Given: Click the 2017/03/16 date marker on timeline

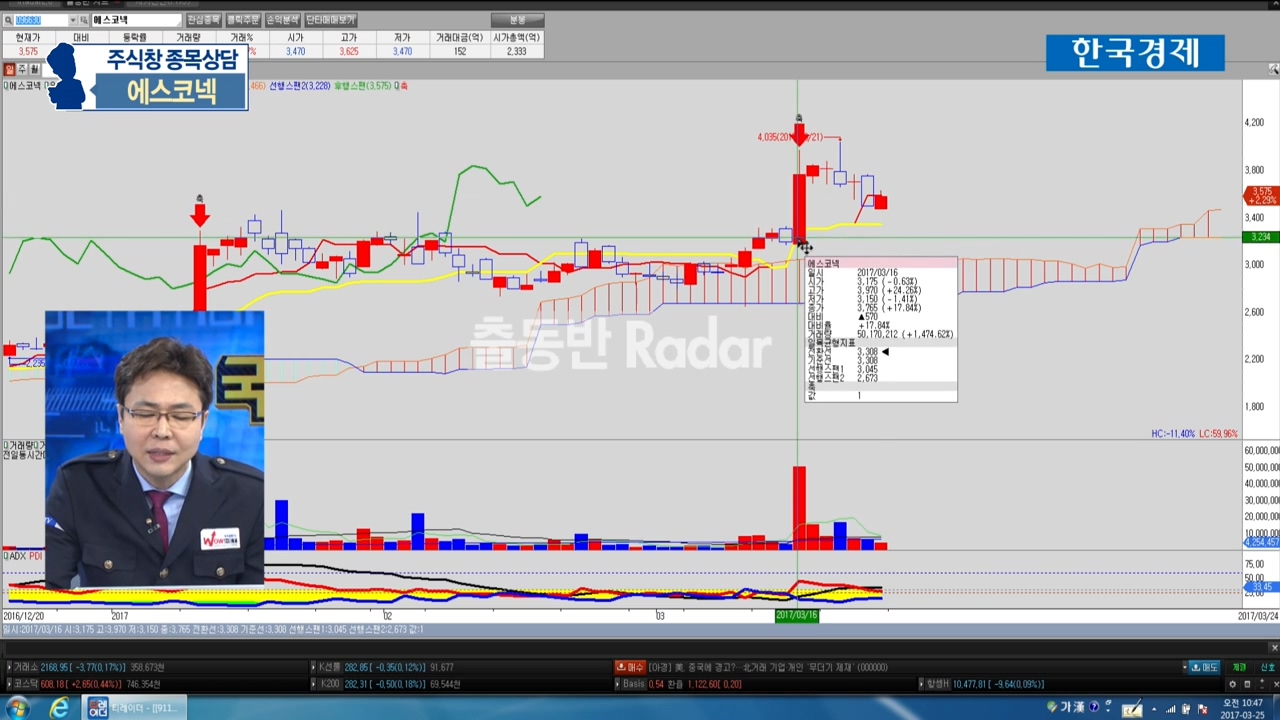Looking at the screenshot, I should click(x=796, y=615).
